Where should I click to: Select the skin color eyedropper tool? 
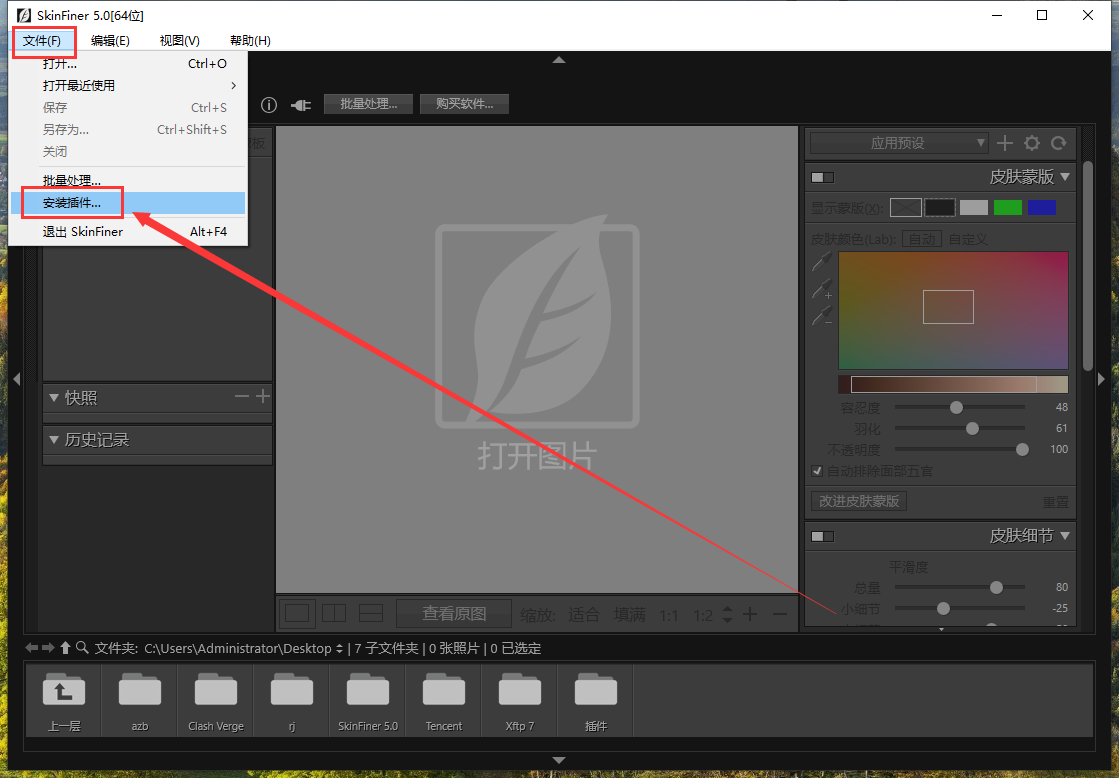click(822, 262)
